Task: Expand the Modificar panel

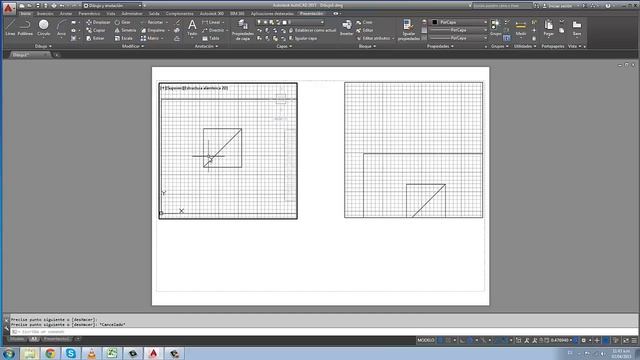Action: point(133,46)
